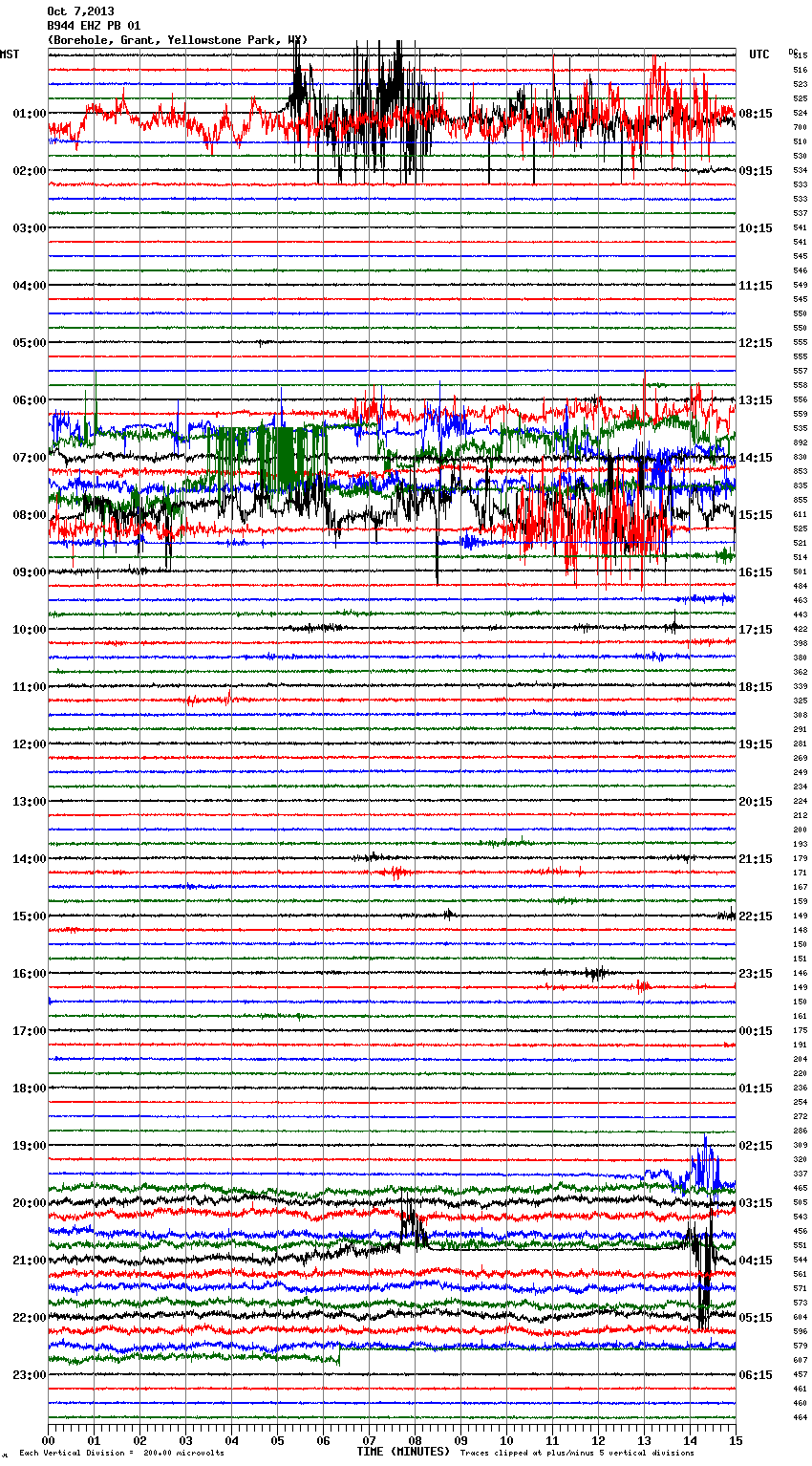The height and width of the screenshot is (1466, 812).
Task: Click the '14:15' UTC row label
Action: [756, 458]
